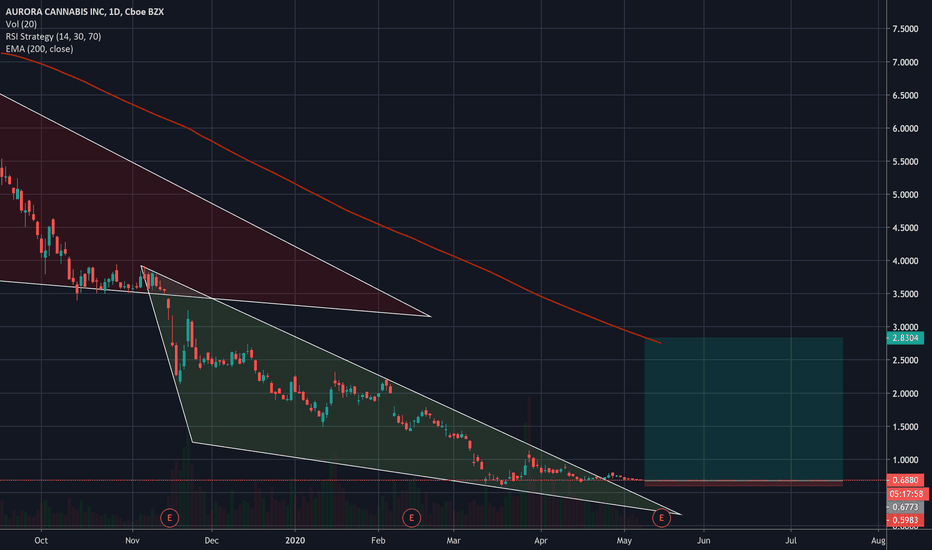Select the EMA (200, close) indicator label

(x=40, y=49)
